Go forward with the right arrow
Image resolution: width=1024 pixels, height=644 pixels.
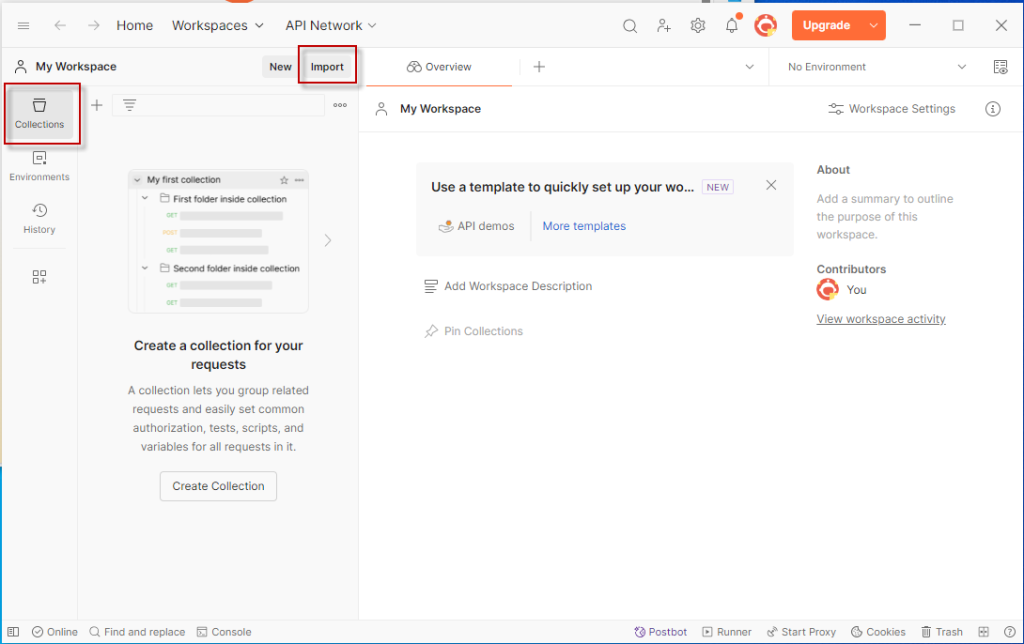point(94,25)
